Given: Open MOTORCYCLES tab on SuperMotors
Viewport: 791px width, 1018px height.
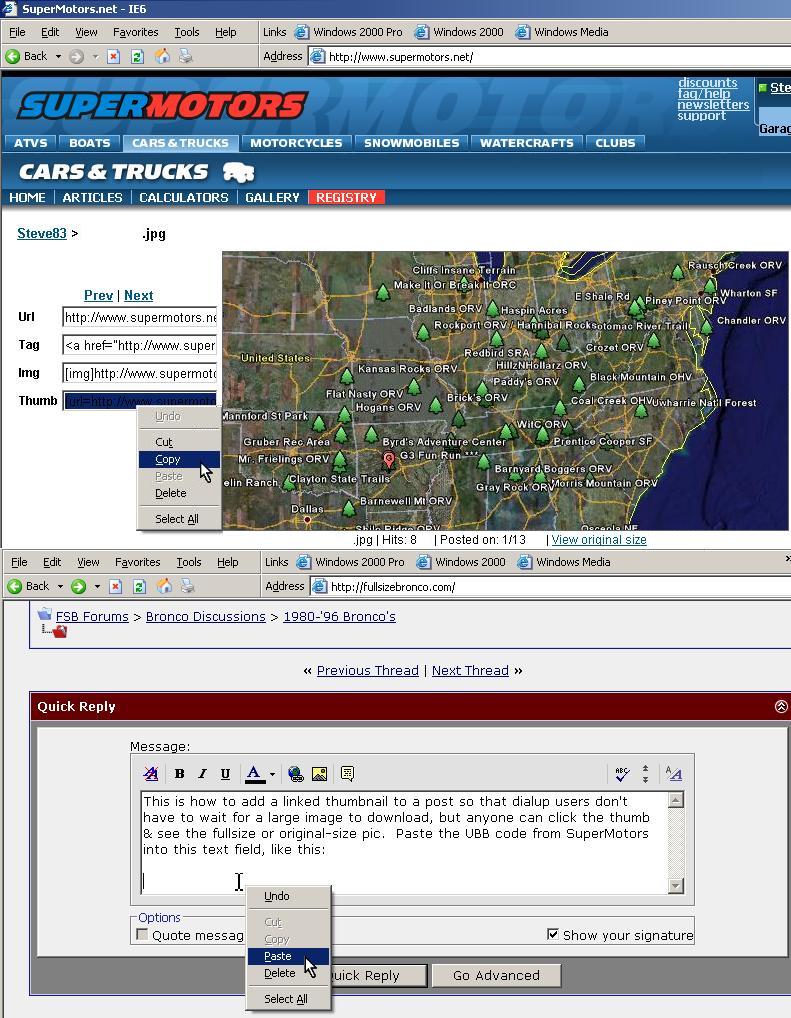Looking at the screenshot, I should pyautogui.click(x=296, y=143).
